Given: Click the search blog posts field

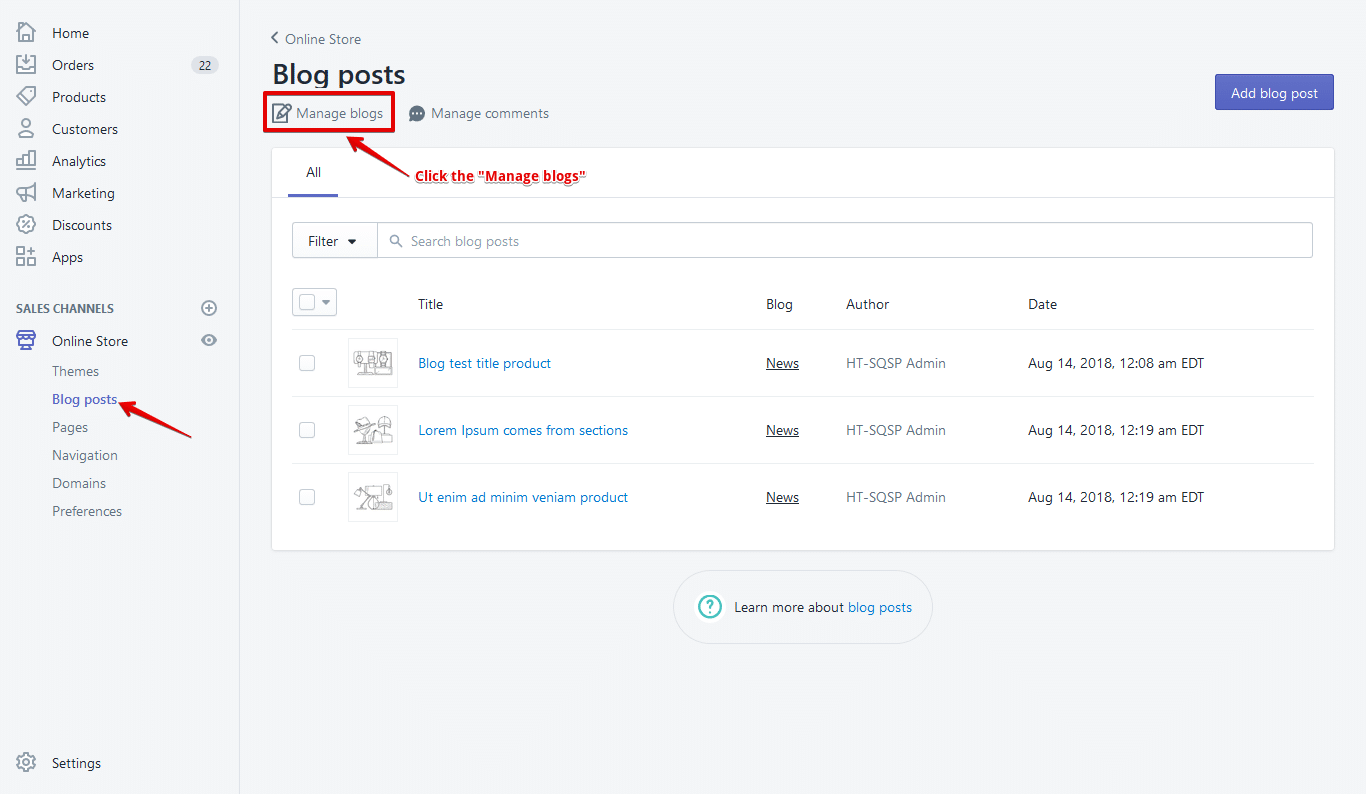Looking at the screenshot, I should point(700,240).
